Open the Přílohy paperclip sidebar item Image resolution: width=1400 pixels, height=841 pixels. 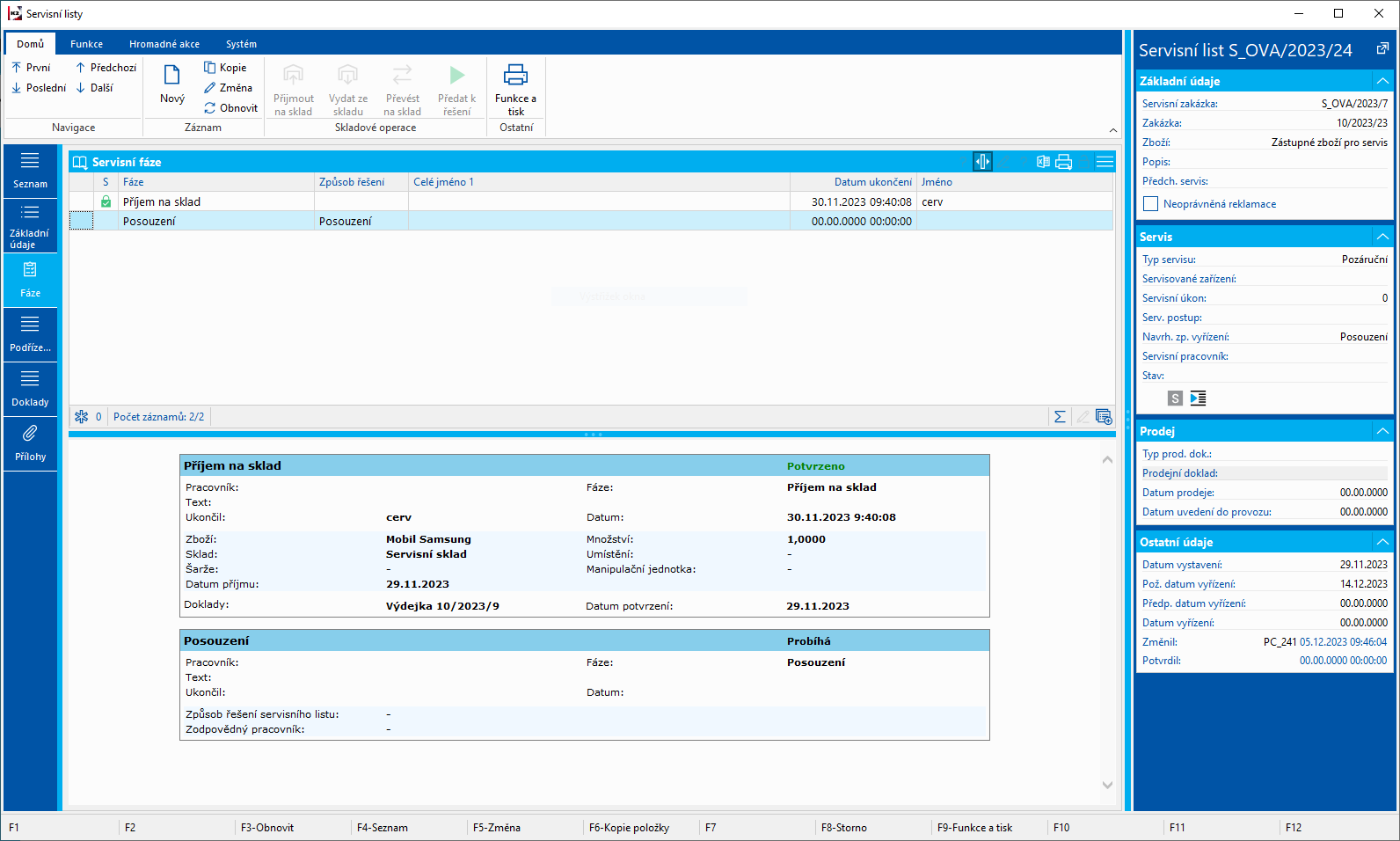[x=30, y=443]
